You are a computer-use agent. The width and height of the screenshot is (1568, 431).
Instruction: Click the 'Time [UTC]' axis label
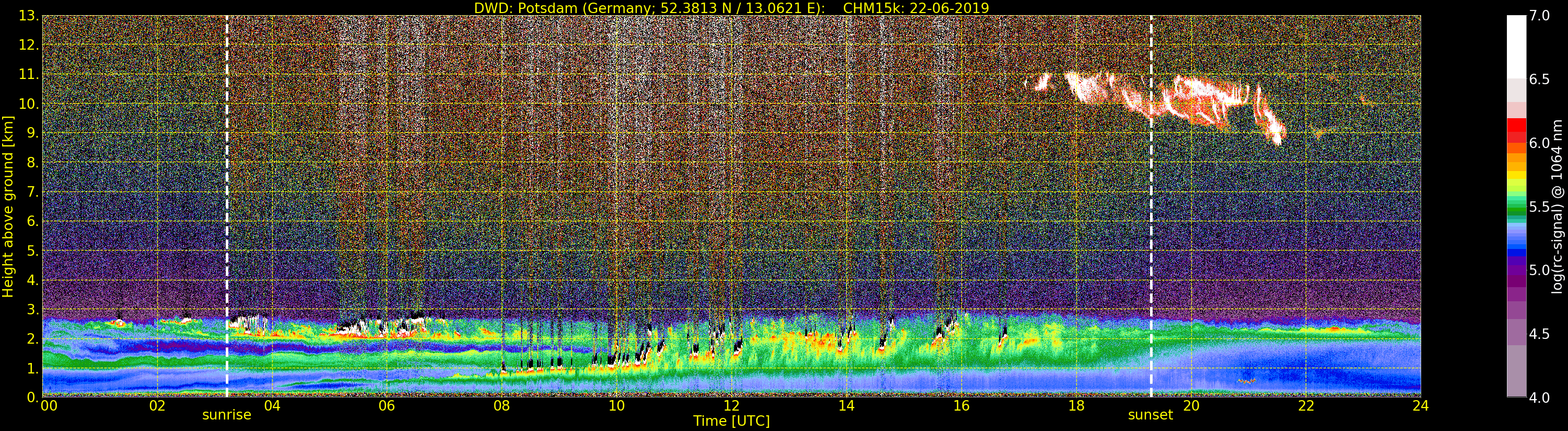[x=731, y=421]
